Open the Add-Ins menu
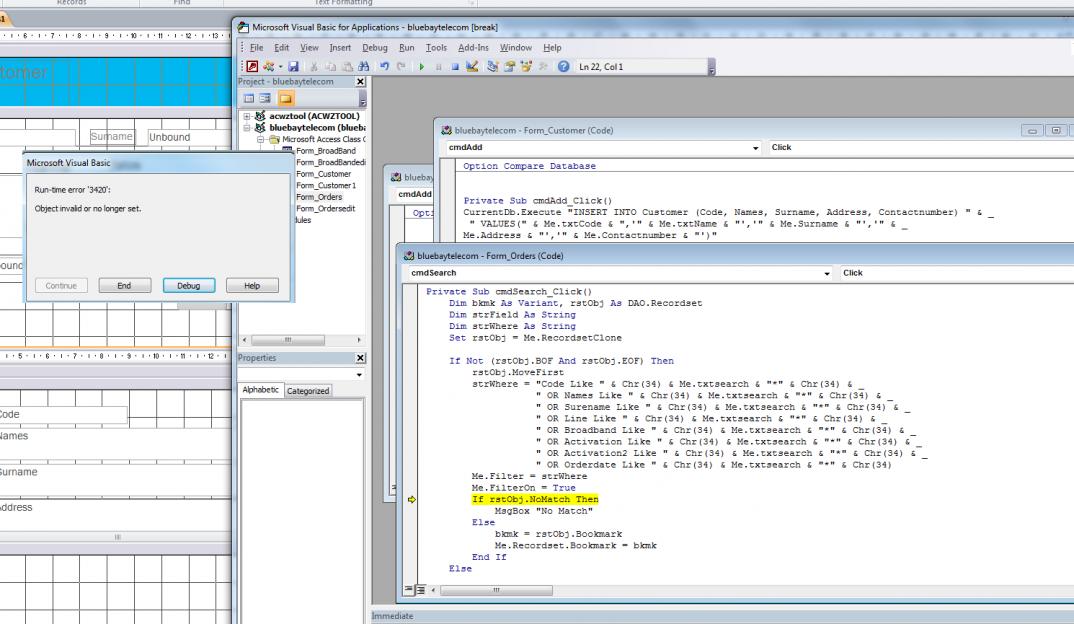This screenshot has height=624, width=1074. [x=473, y=47]
